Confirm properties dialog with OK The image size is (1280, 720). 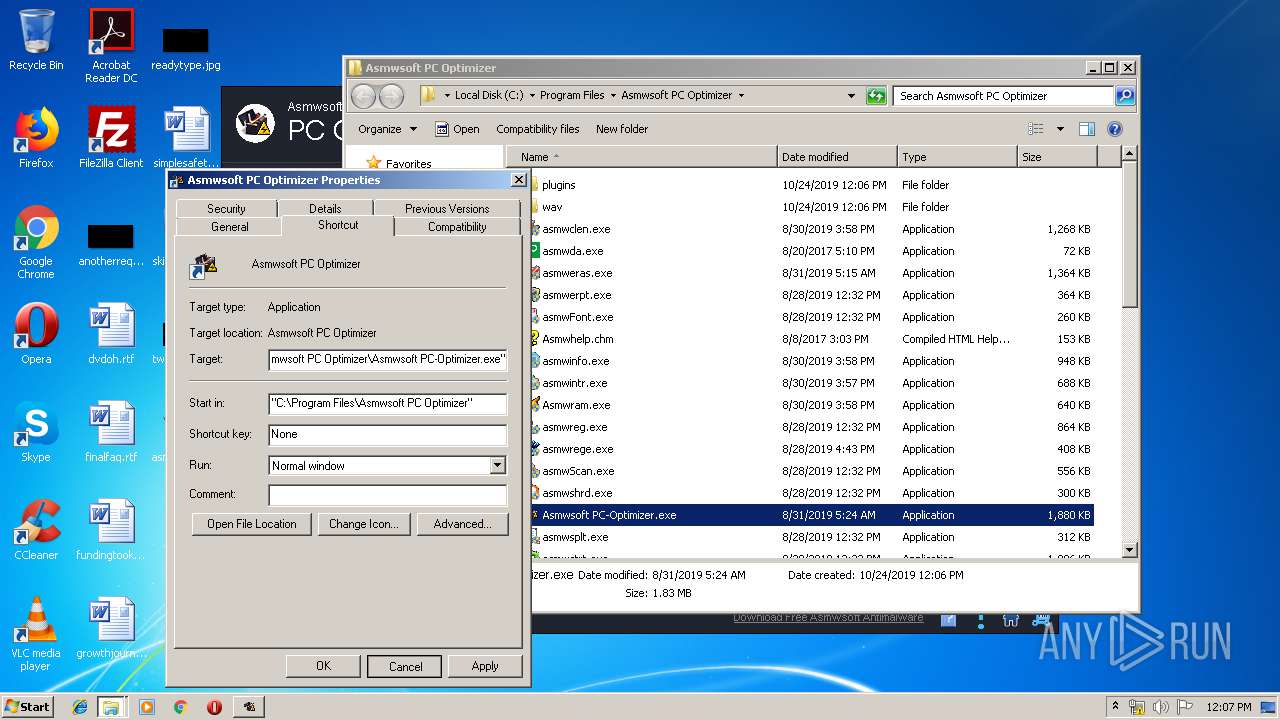[323, 666]
